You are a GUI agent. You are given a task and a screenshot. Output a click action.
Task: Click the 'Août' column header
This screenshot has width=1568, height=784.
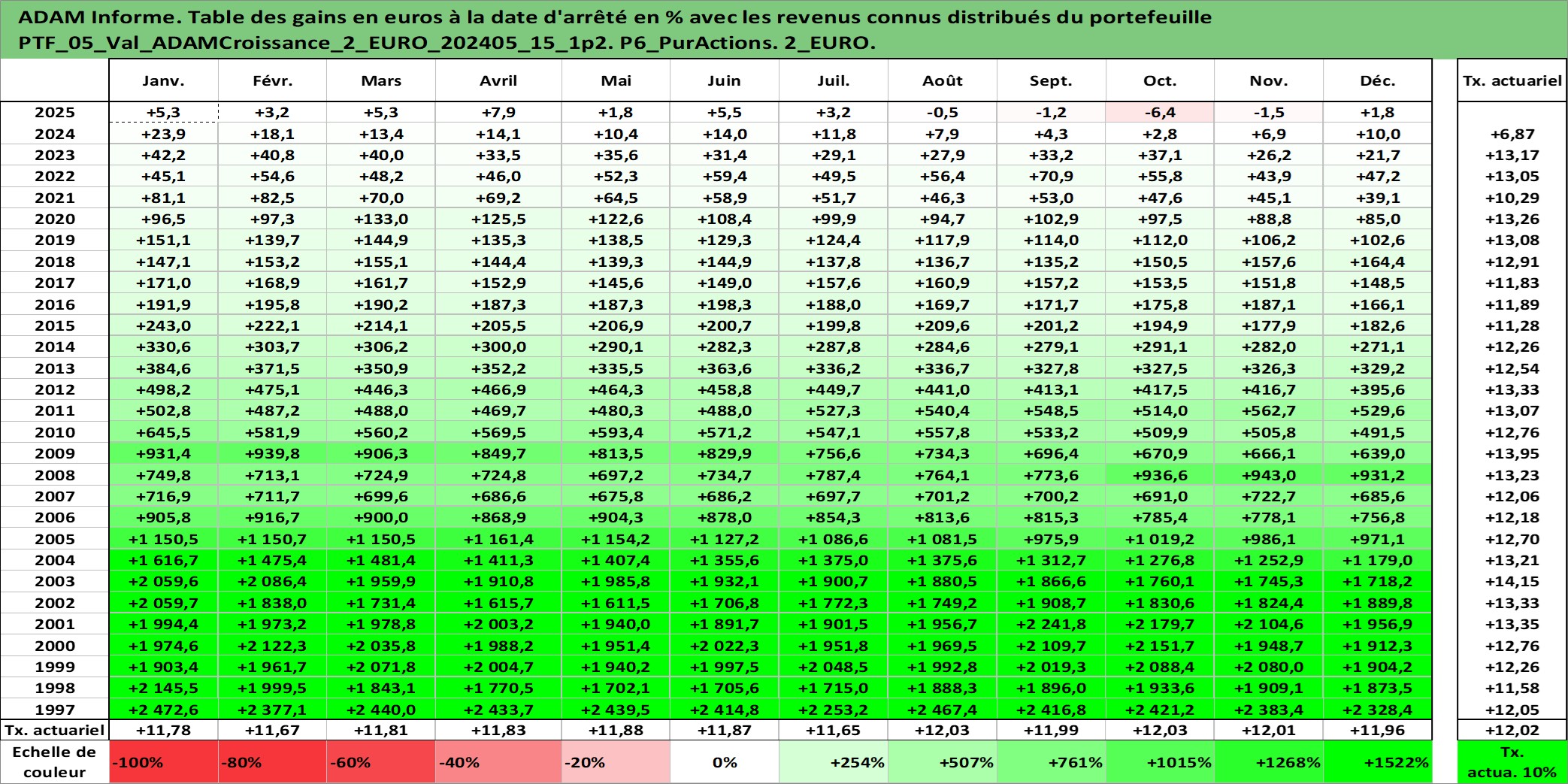[x=943, y=80]
